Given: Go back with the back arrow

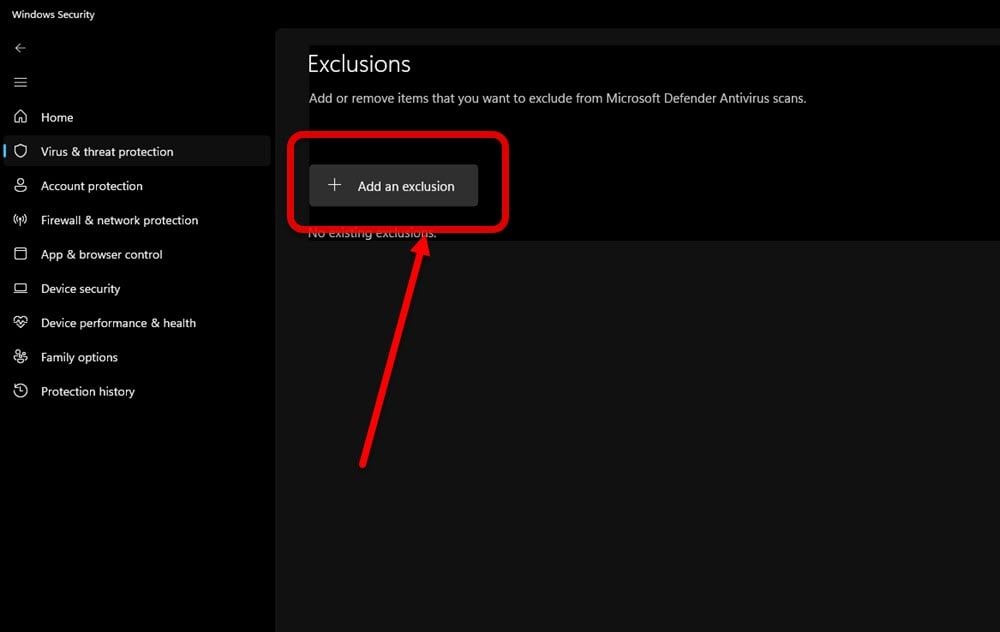Looking at the screenshot, I should [20, 48].
